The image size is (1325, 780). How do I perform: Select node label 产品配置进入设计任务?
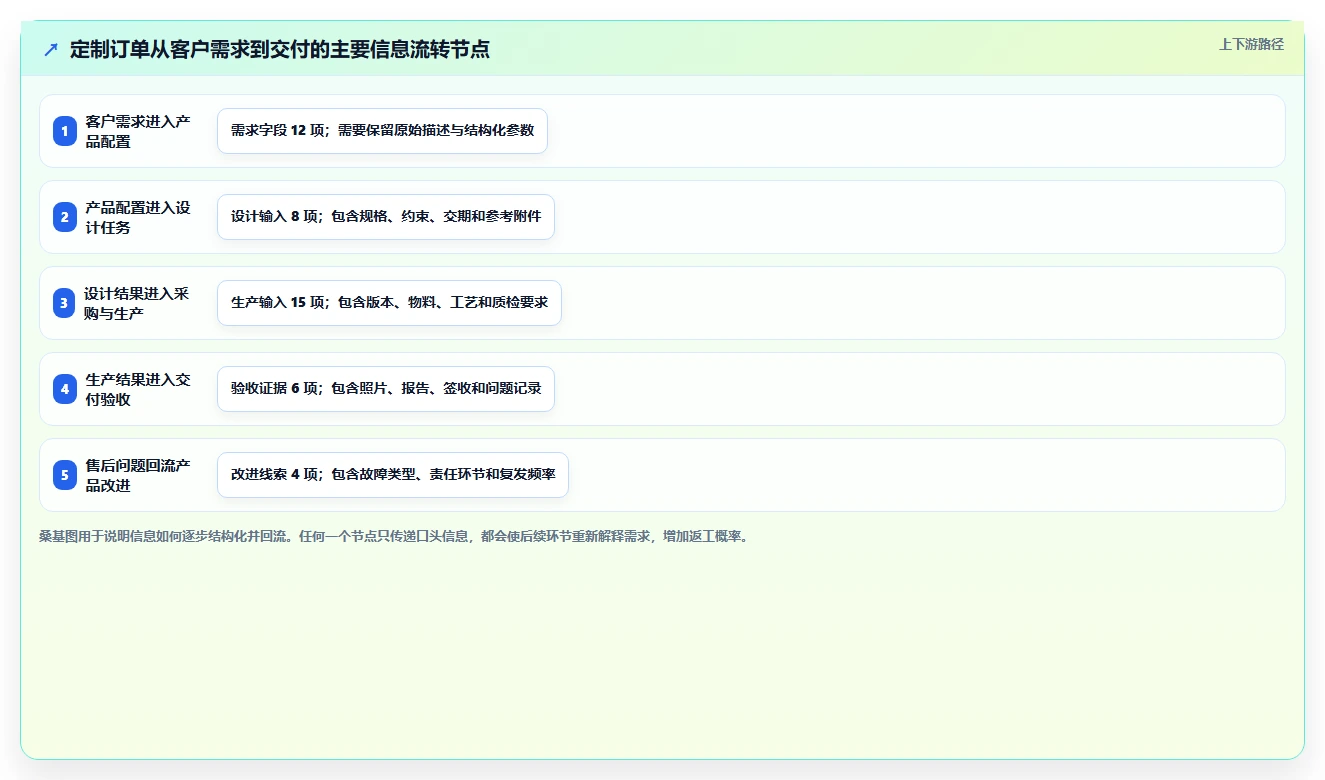[138, 217]
